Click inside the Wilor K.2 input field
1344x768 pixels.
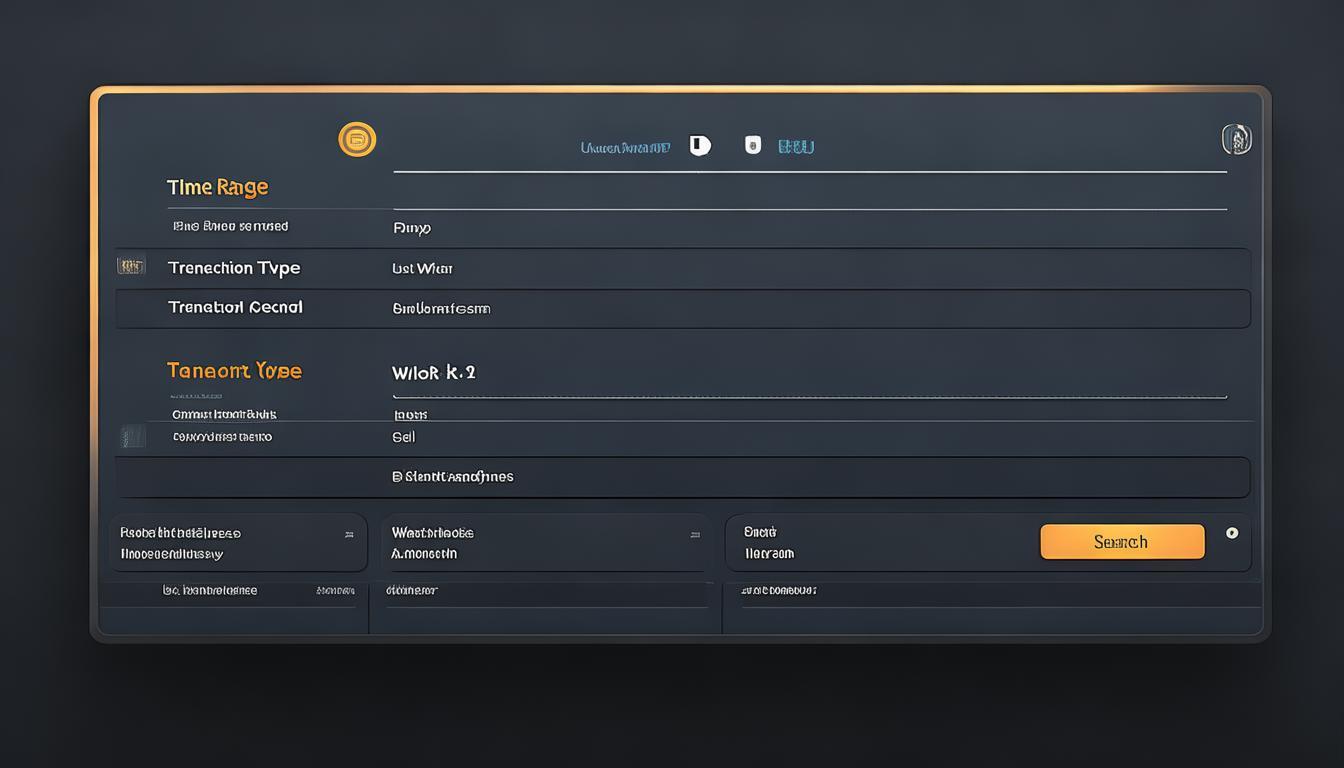point(433,371)
